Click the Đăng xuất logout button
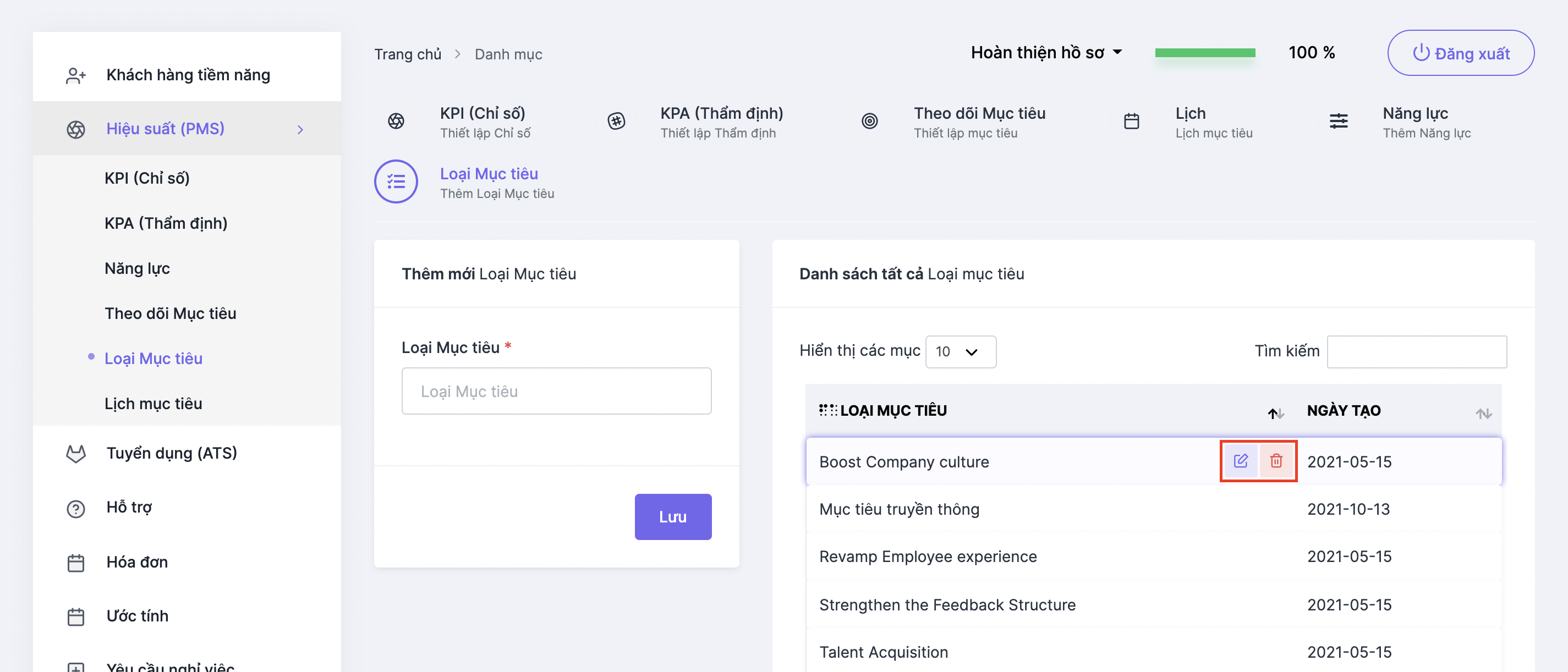 click(1461, 53)
